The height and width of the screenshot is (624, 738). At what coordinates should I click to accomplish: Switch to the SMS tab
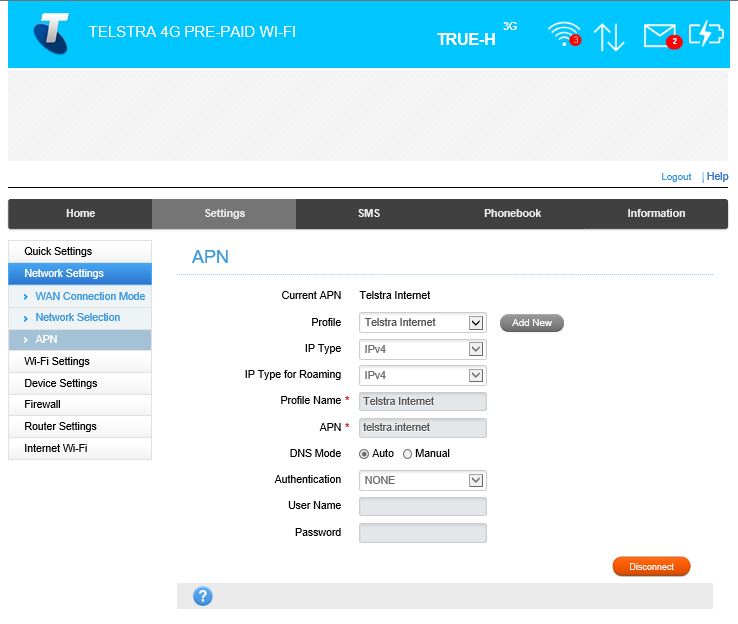point(369,214)
